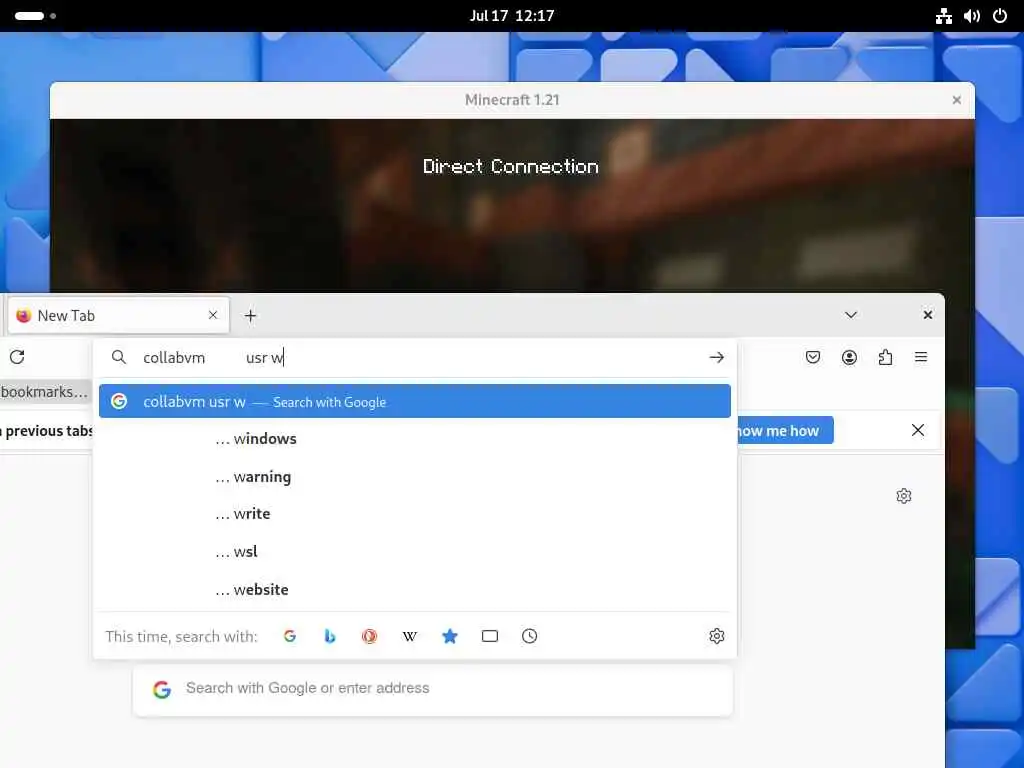Search bookmarks using star icon

449,636
